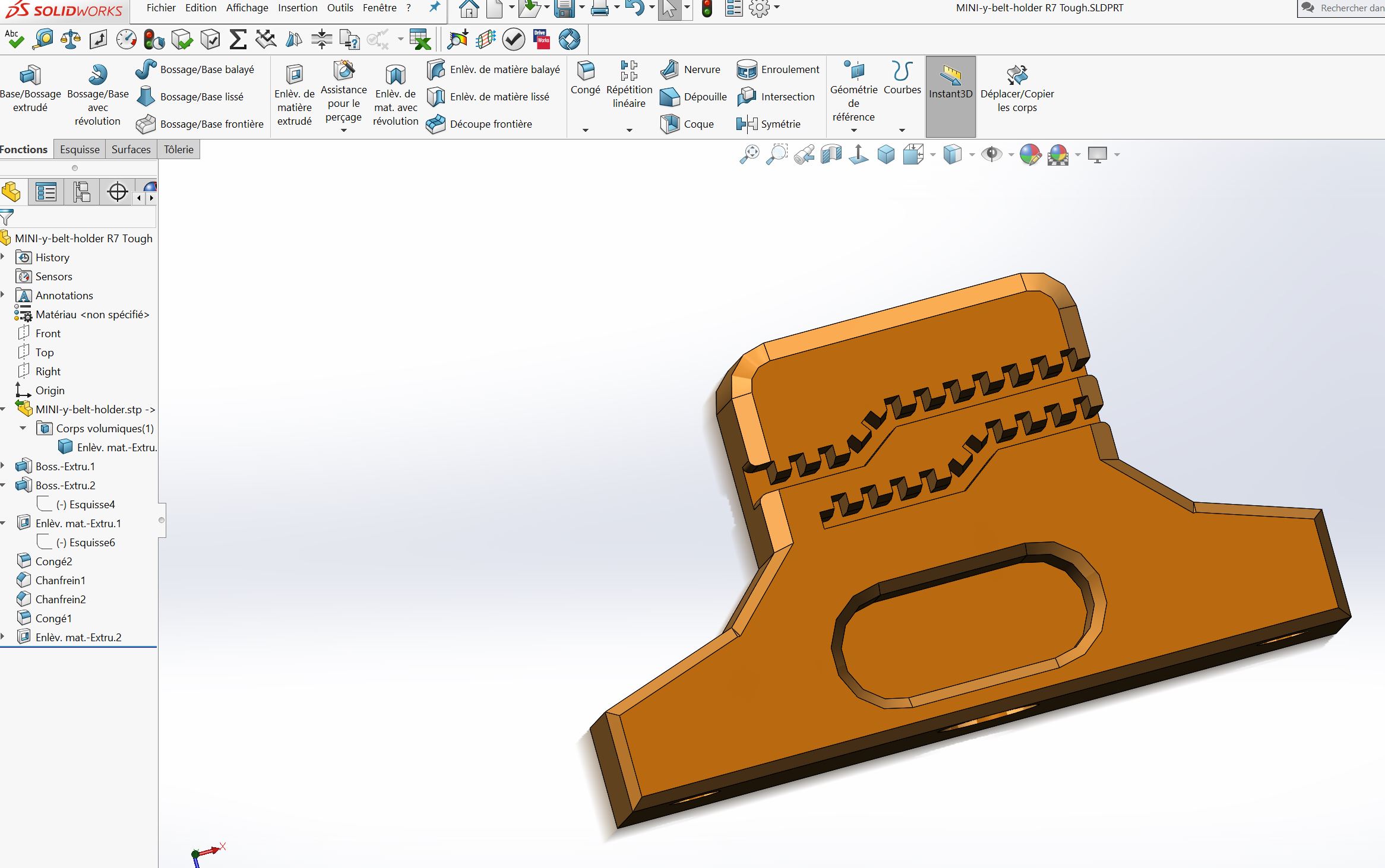The image size is (1385, 868).
Task: Open the View Settings monitor dropdown arrow
Action: tap(1117, 155)
